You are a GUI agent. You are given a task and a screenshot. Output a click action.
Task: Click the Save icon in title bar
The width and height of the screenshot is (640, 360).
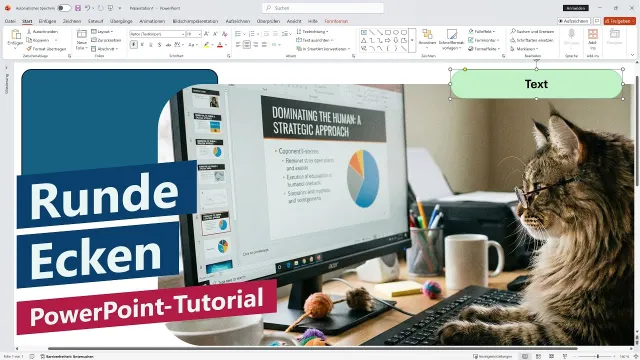pyautogui.click(x=78, y=8)
